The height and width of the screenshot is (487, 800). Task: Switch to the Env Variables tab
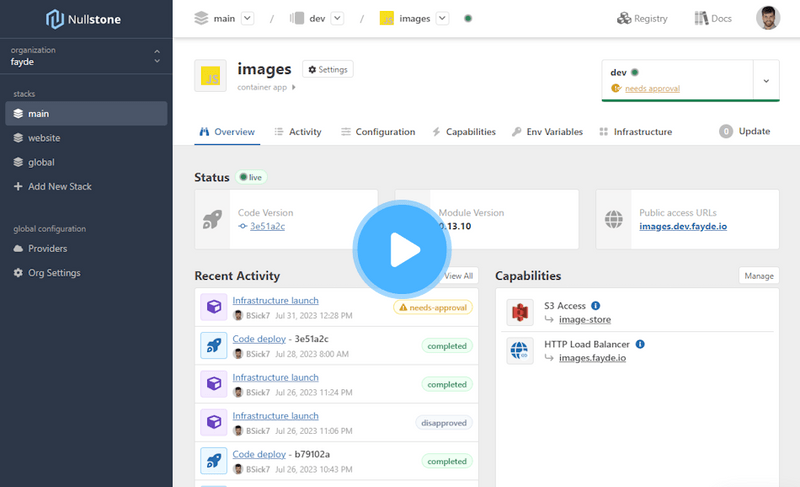pyautogui.click(x=547, y=132)
